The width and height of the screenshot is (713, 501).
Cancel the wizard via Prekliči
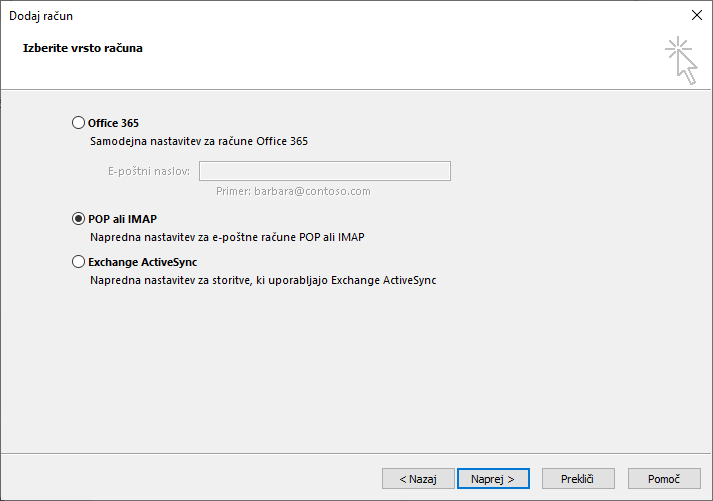(578, 479)
